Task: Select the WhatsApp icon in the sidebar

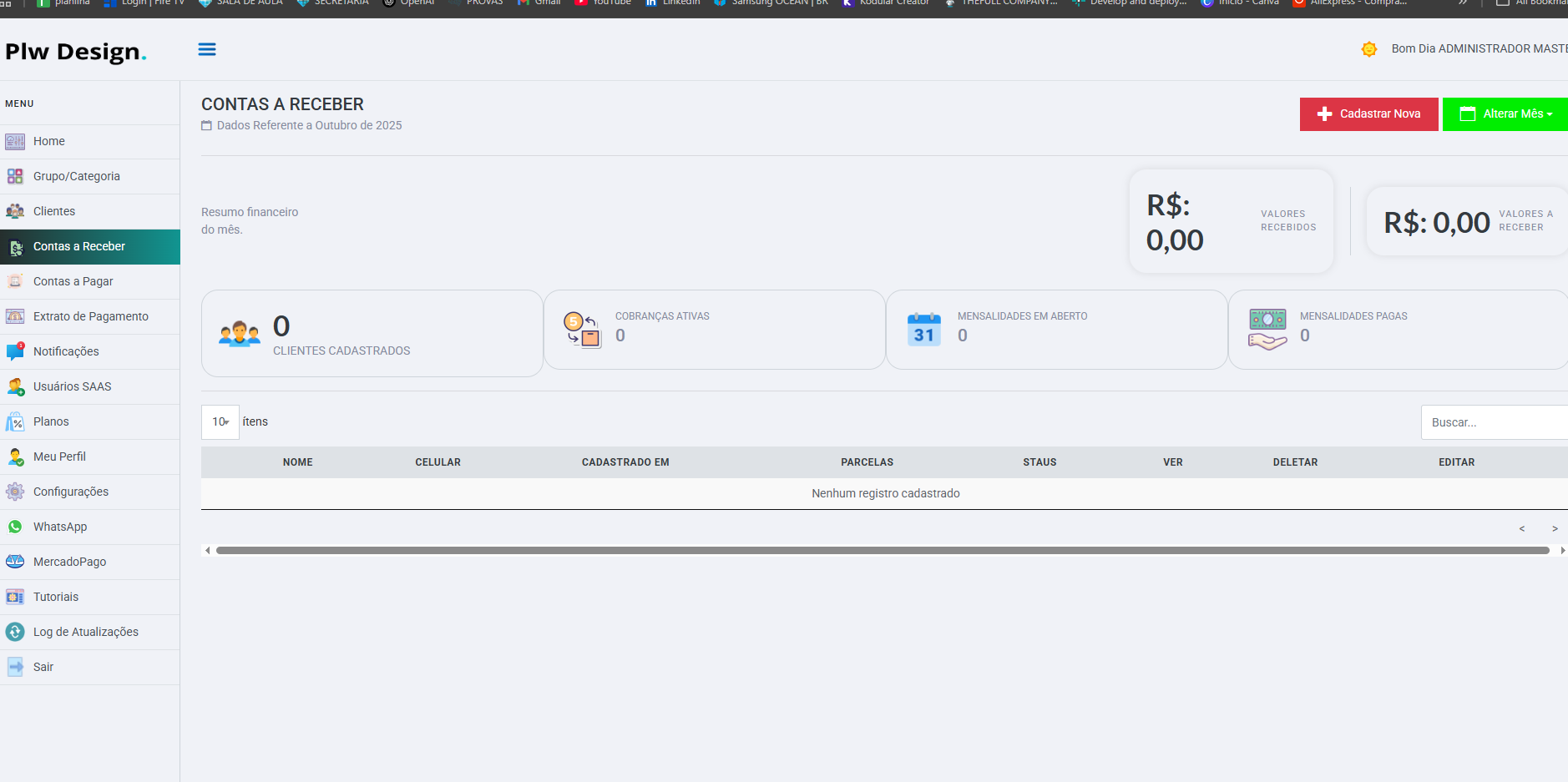Action: pyautogui.click(x=15, y=527)
